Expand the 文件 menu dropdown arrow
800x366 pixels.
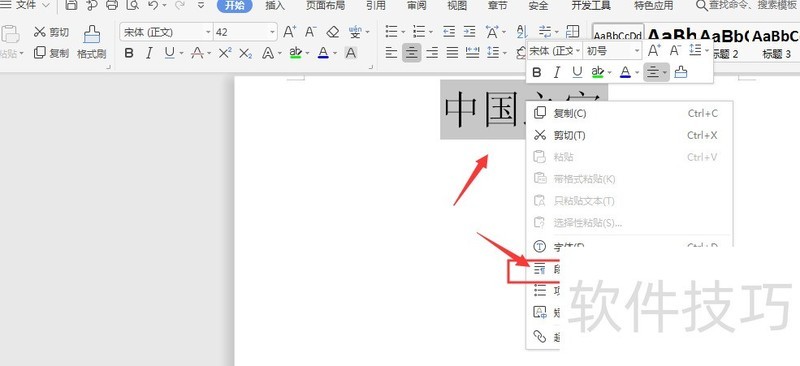coord(45,6)
